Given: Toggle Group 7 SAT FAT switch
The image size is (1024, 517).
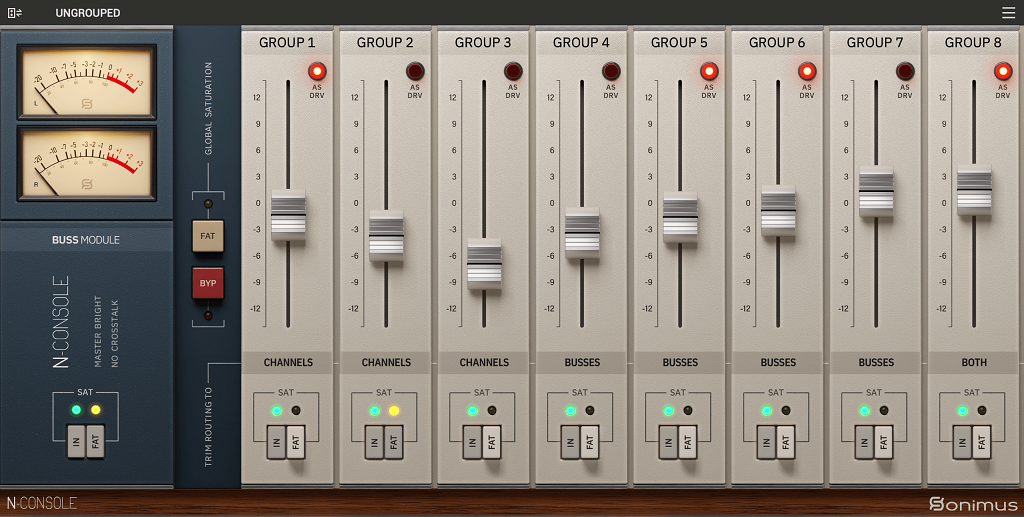Looking at the screenshot, I should tap(884, 442).
